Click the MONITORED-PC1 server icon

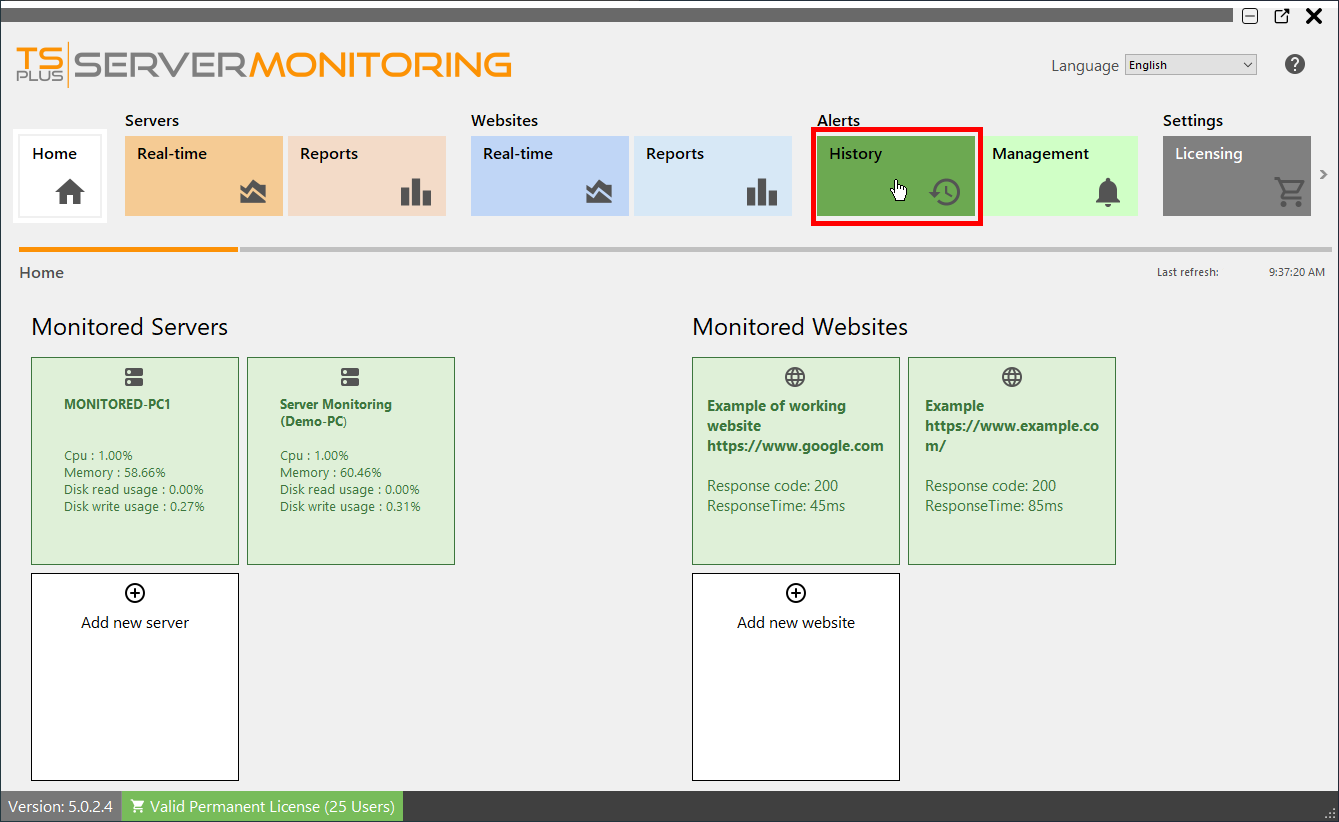[x=134, y=377]
